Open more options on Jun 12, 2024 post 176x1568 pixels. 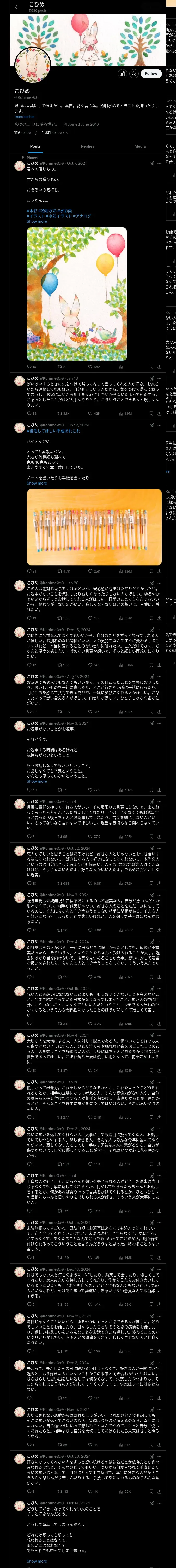[160, 425]
